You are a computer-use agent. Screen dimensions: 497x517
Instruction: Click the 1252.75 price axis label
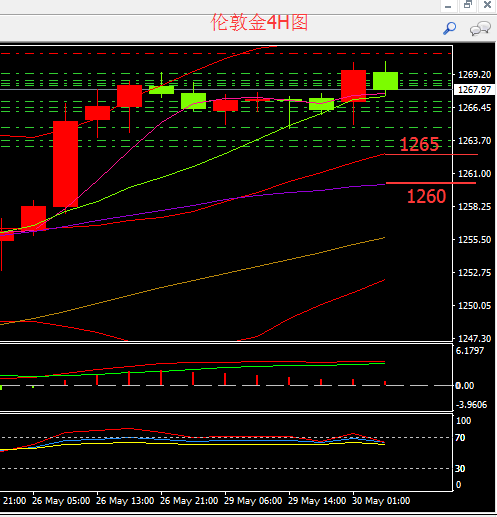474,273
